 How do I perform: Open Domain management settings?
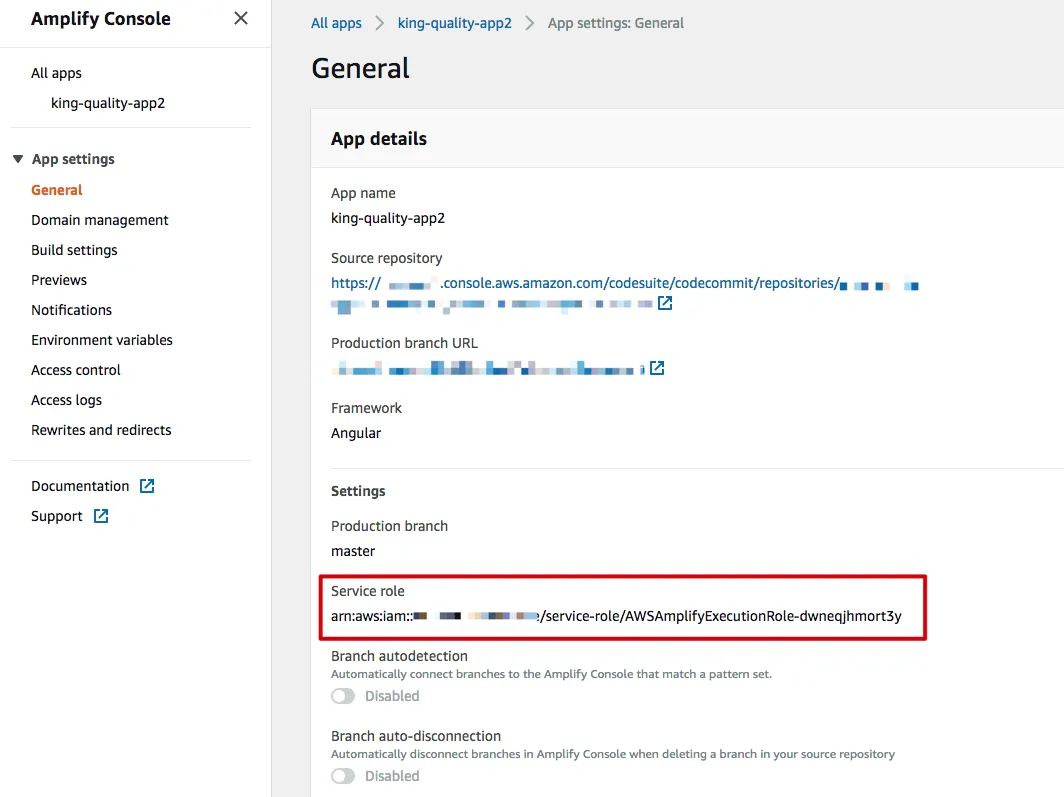coord(100,220)
